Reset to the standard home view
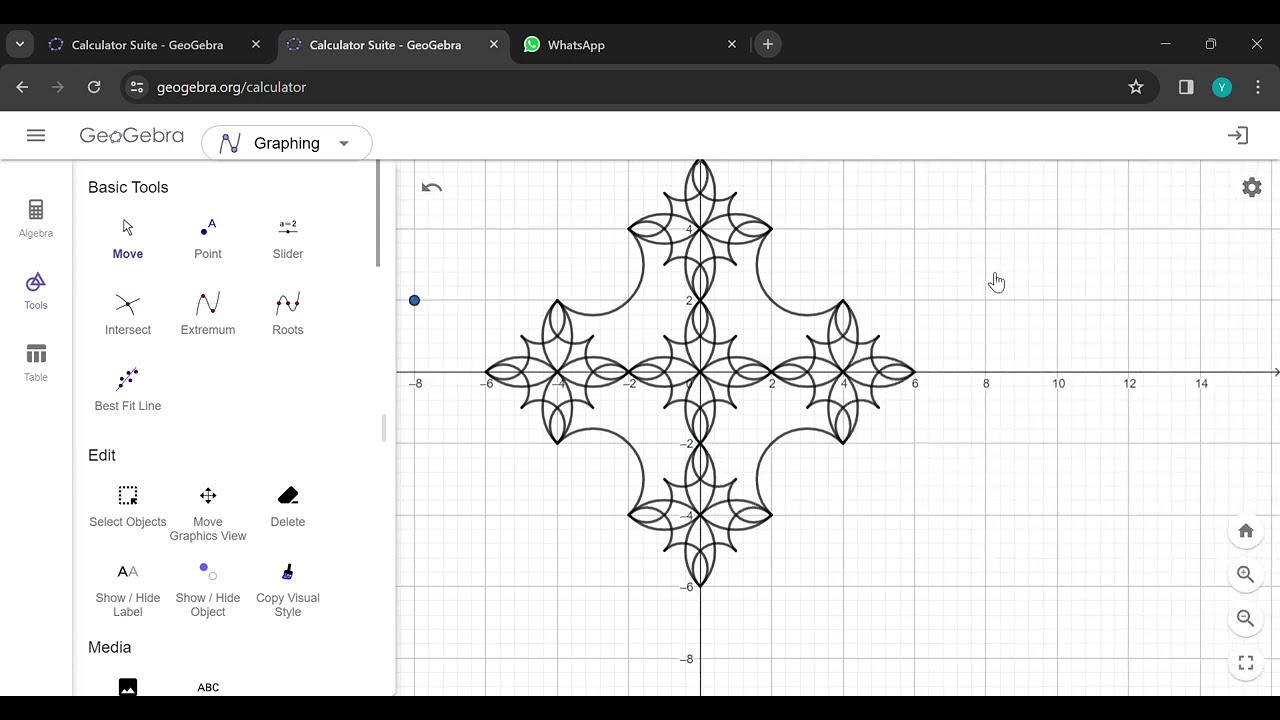The height and width of the screenshot is (720, 1280). point(1246,531)
